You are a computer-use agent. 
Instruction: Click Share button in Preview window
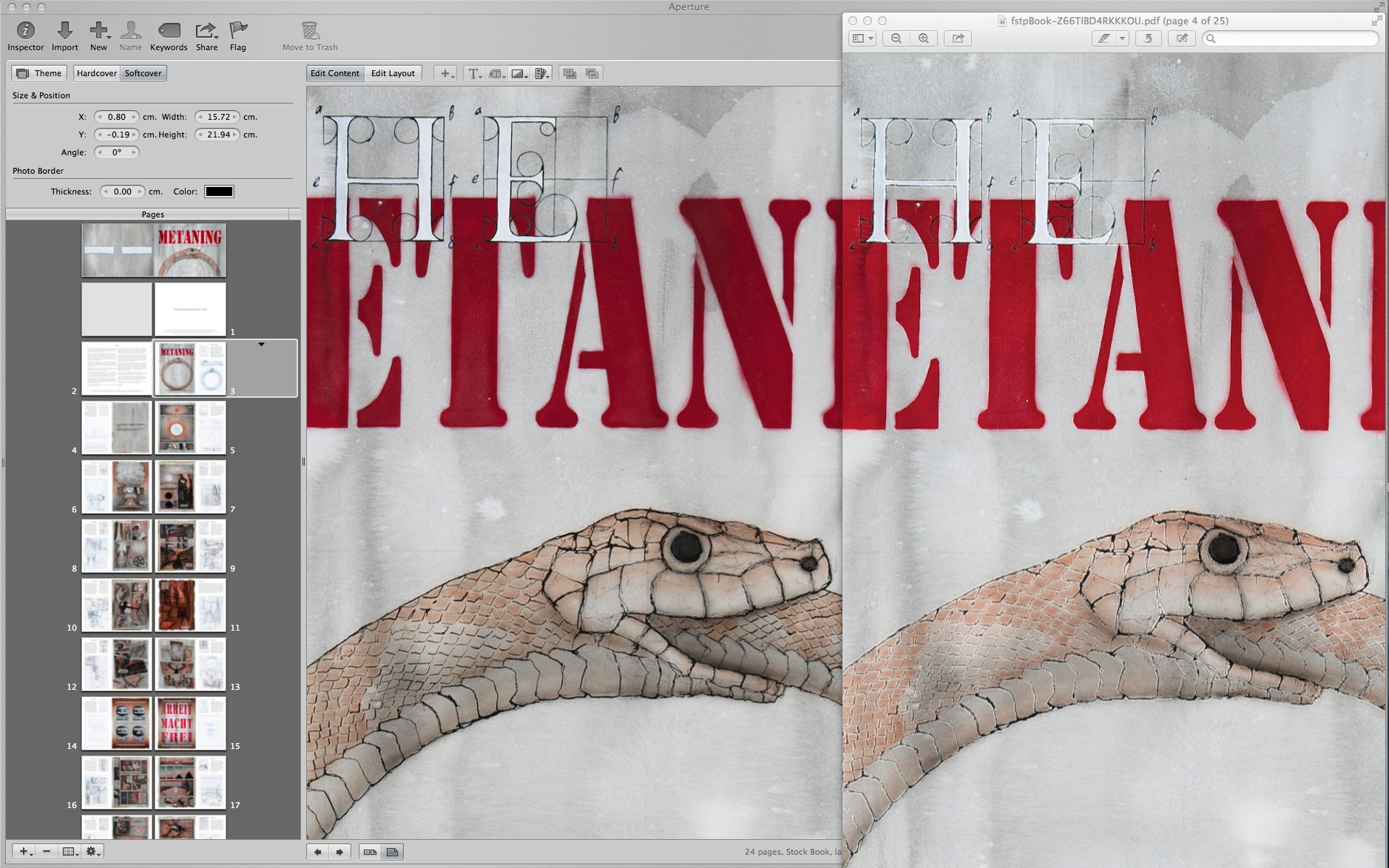click(958, 38)
